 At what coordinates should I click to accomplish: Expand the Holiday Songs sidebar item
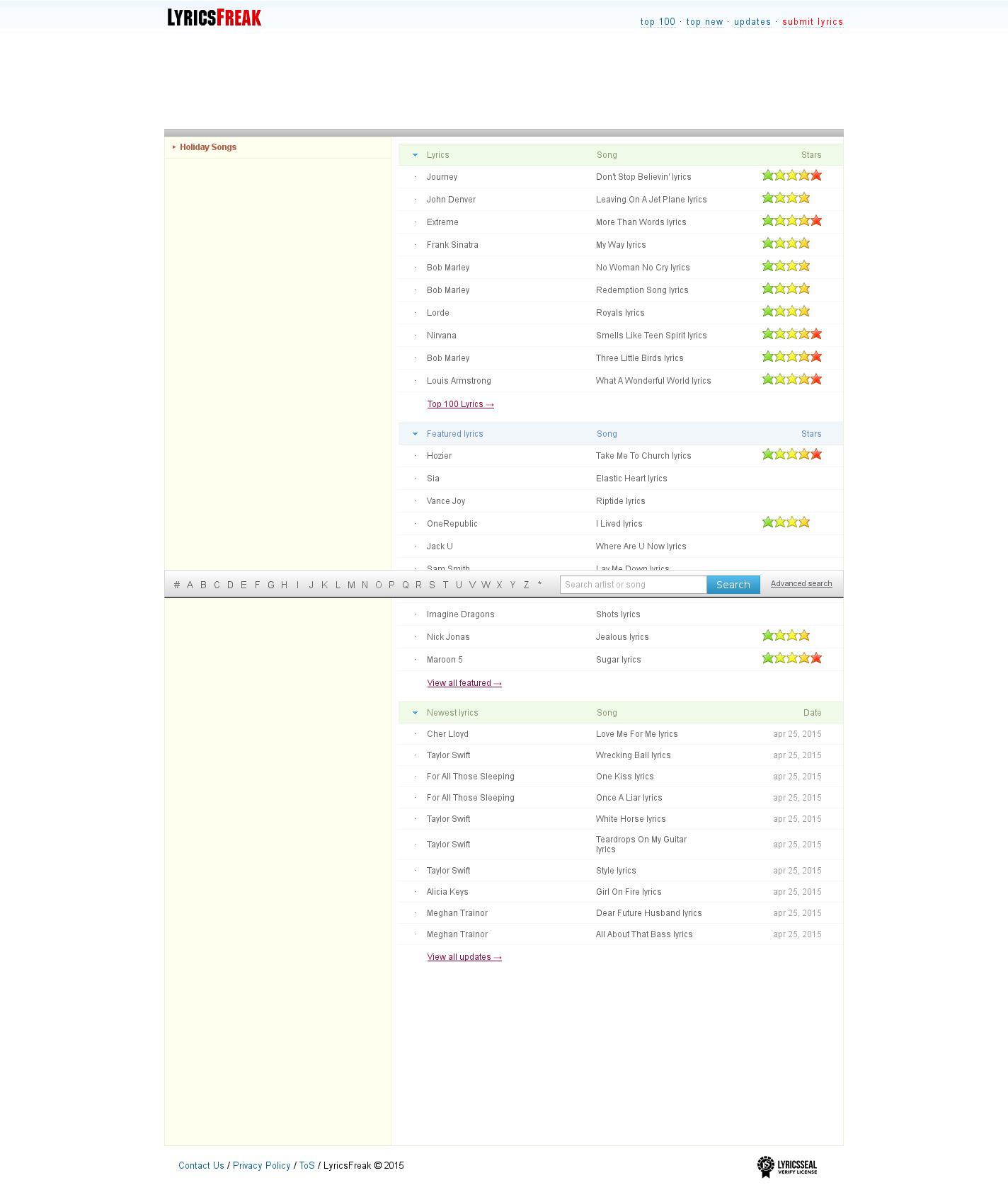(207, 147)
